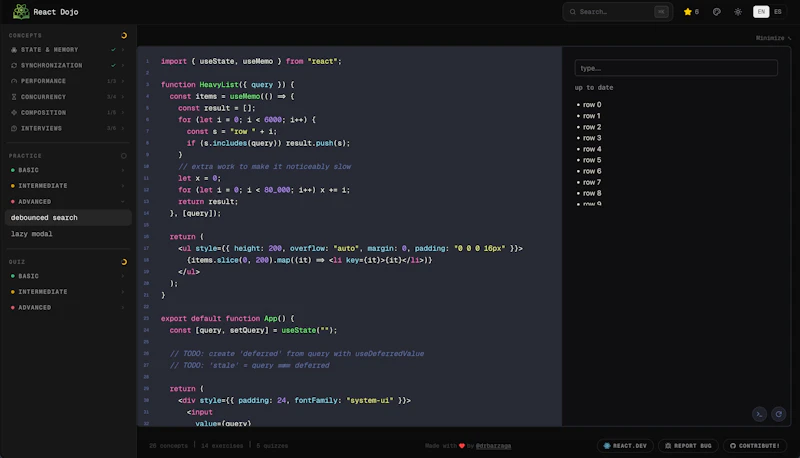This screenshot has width=800, height=458.
Task: Open the Interviews concept
Action: point(67,129)
